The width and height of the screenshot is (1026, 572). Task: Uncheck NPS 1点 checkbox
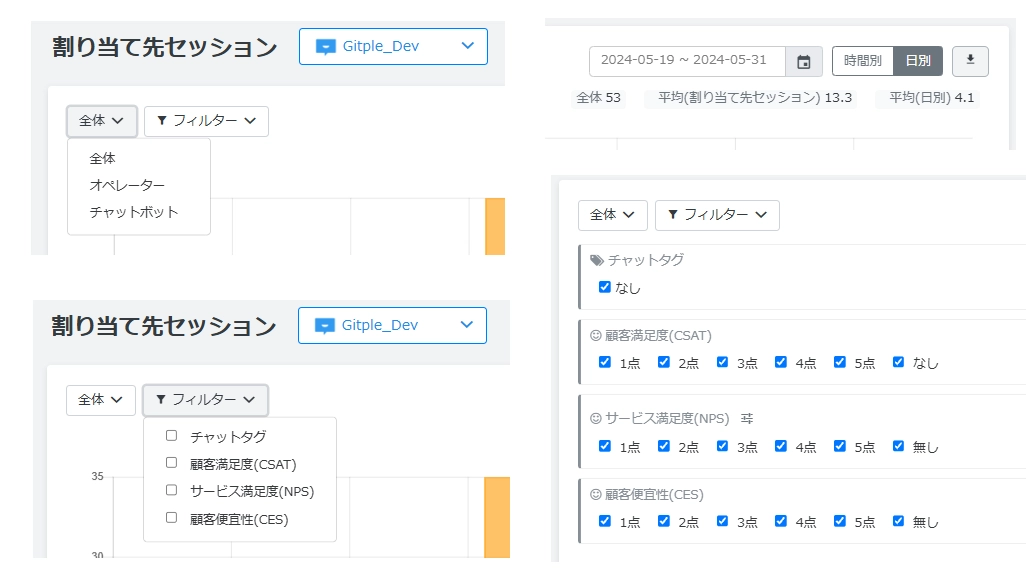tap(605, 446)
